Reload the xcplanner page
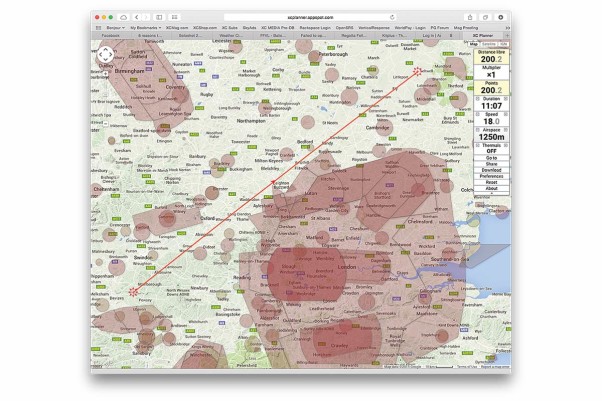 click(392, 17)
